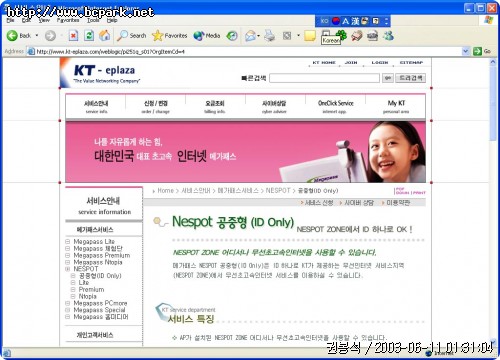Screen dimensions: 500x360
Task: Select Megapass Ntopia in sidebar tree
Action: (x=98, y=262)
